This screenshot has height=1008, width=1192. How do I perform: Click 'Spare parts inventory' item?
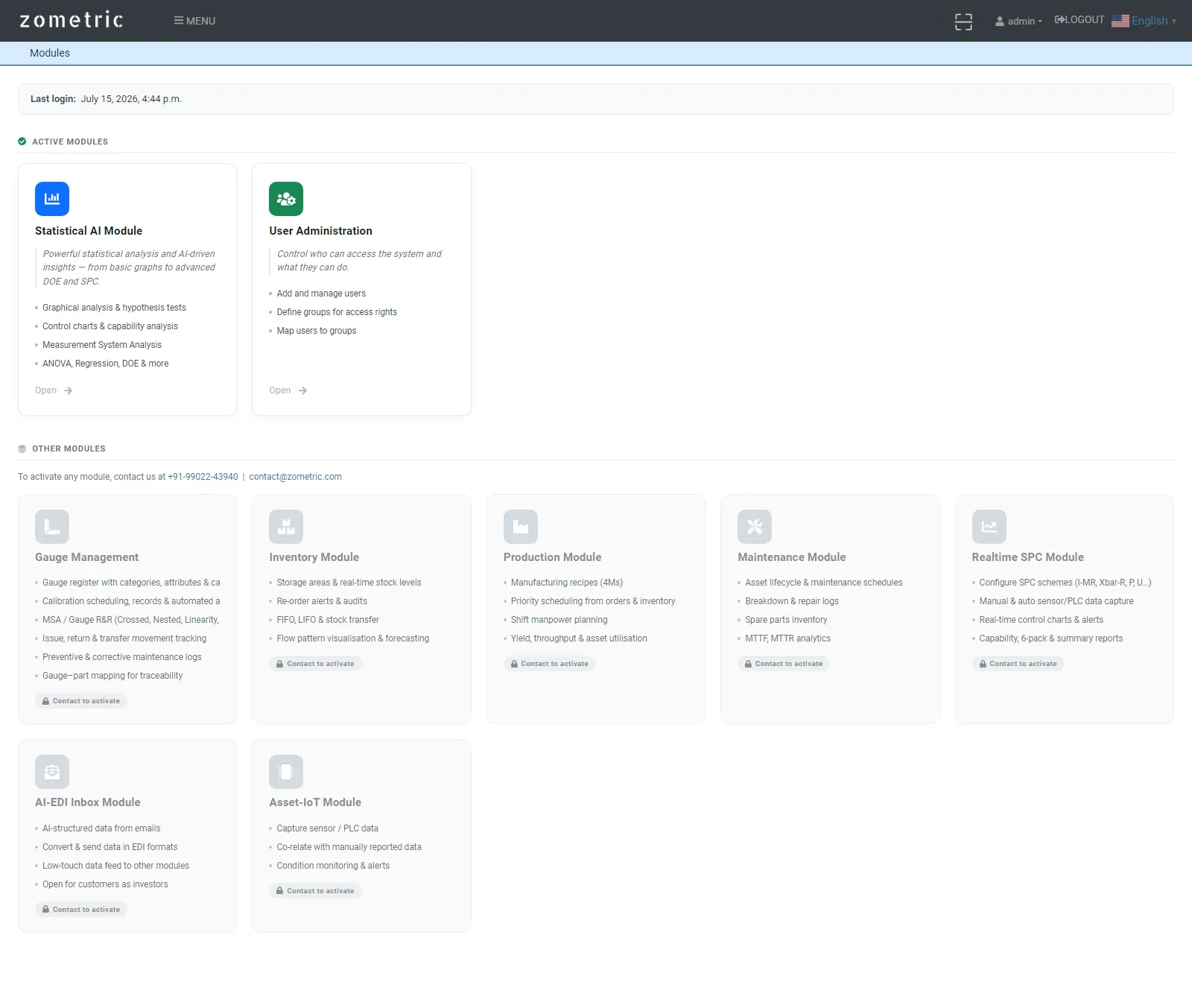point(786,620)
